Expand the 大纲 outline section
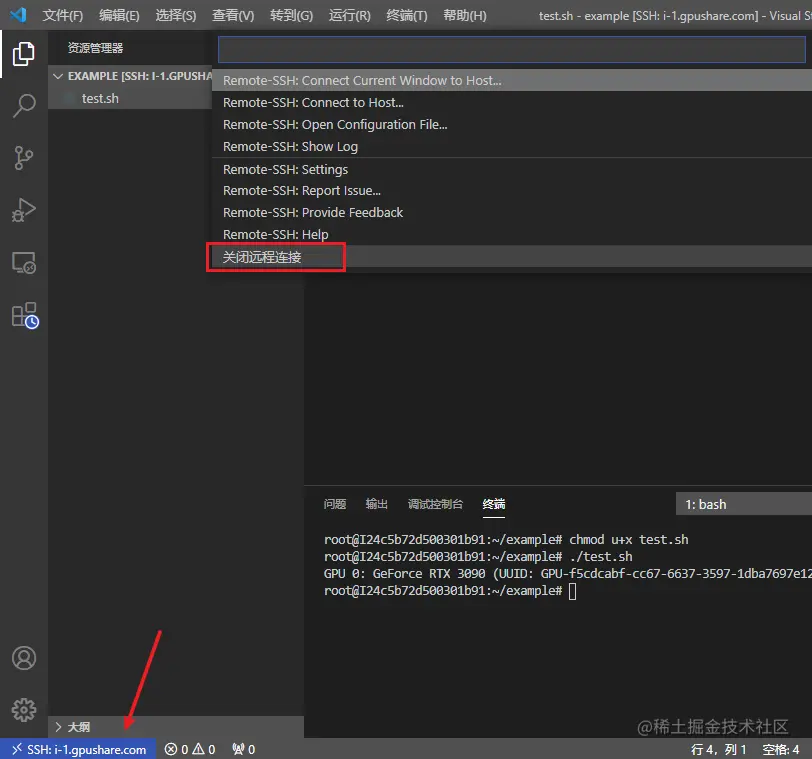The height and width of the screenshot is (759, 812). pyautogui.click(x=176, y=727)
